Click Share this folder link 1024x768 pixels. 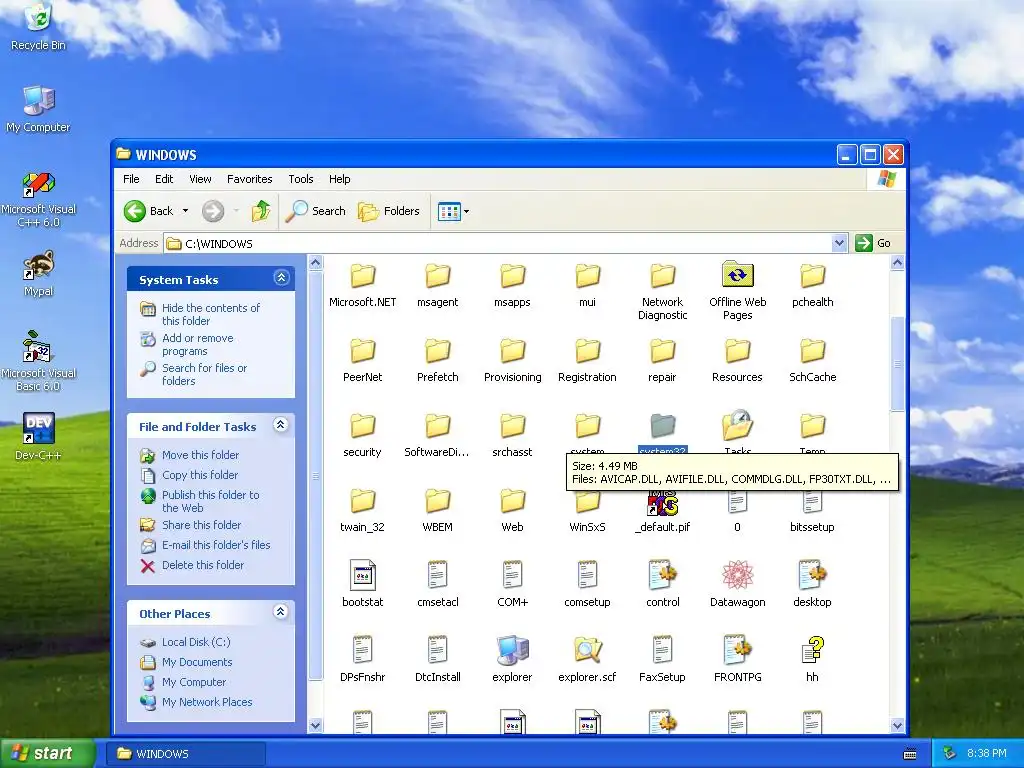coord(201,525)
